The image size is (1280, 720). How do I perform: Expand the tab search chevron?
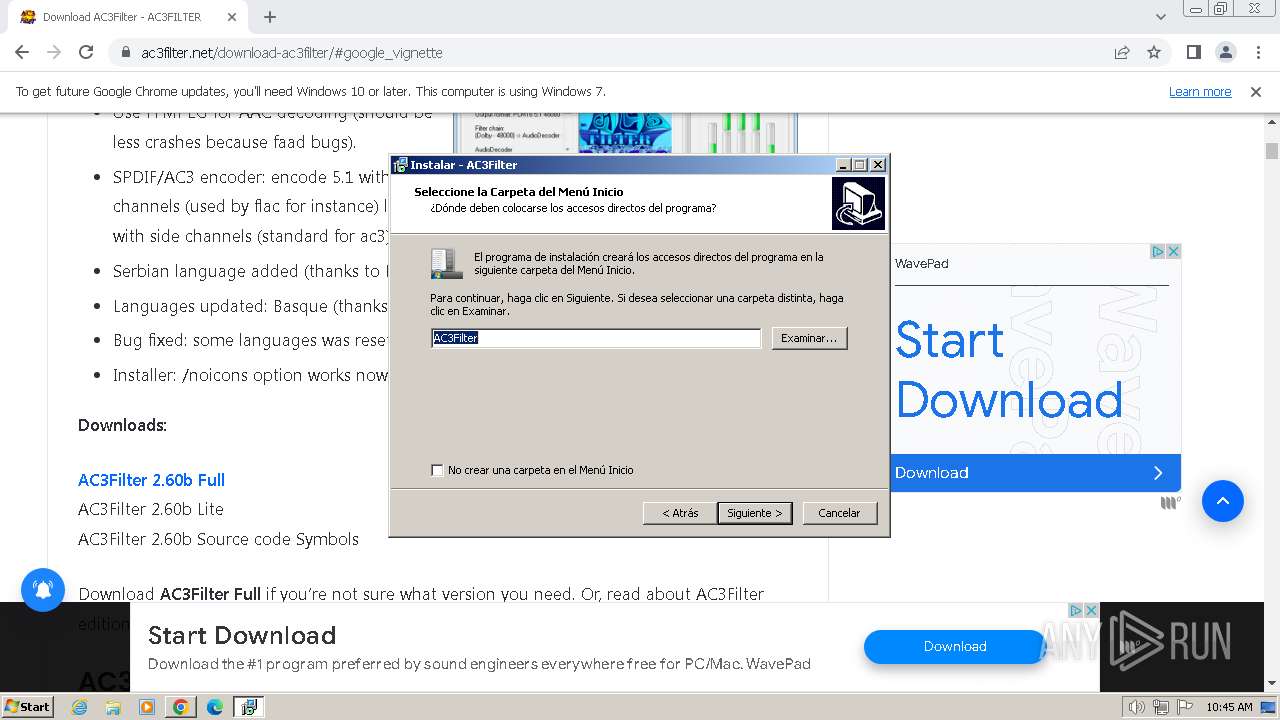1161,17
